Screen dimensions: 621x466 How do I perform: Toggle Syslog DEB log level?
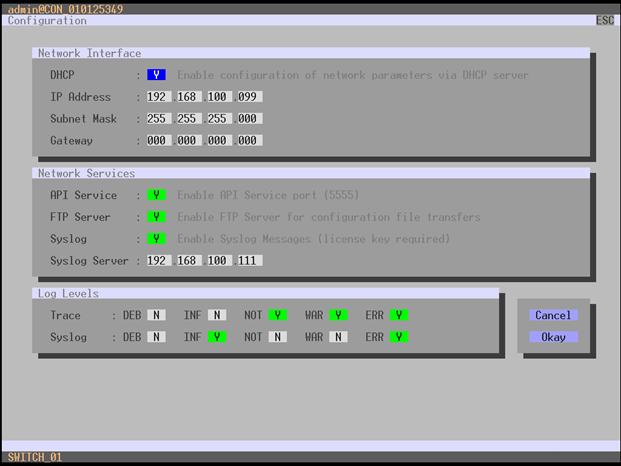click(x=156, y=337)
